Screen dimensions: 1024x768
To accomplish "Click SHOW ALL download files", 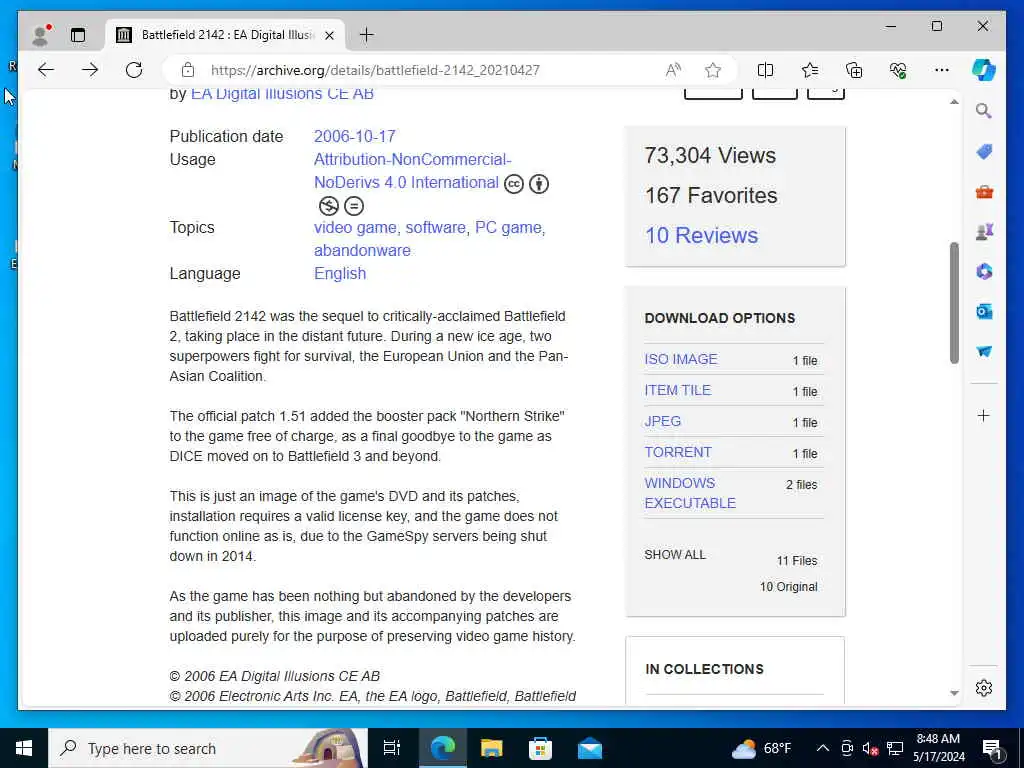I will (675, 555).
